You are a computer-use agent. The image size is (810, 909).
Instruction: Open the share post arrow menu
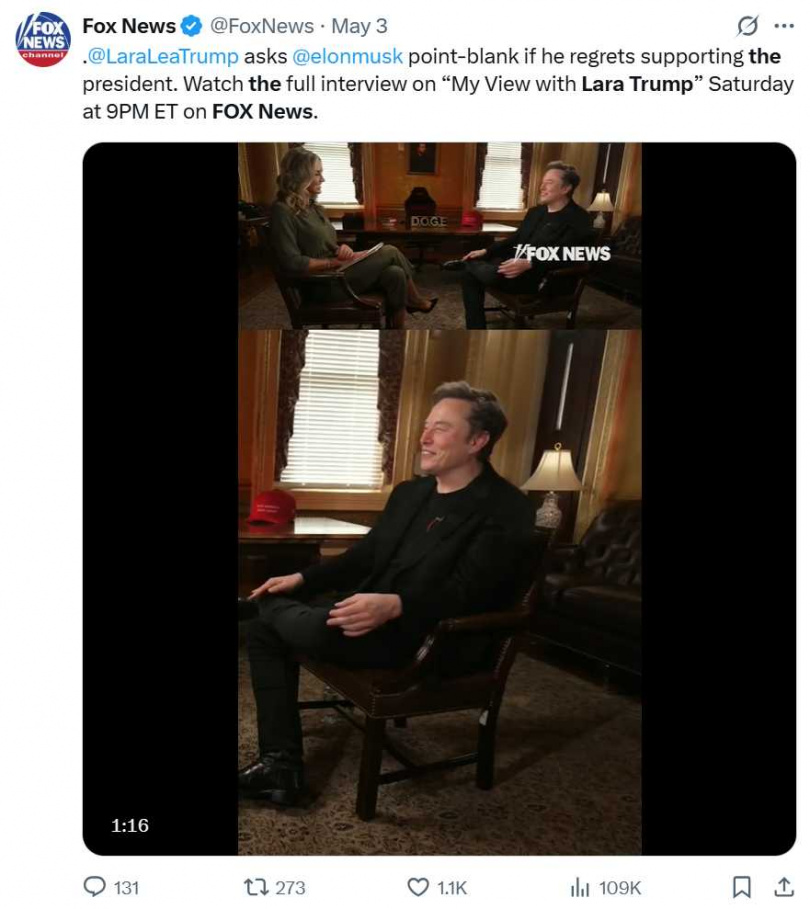[783, 886]
